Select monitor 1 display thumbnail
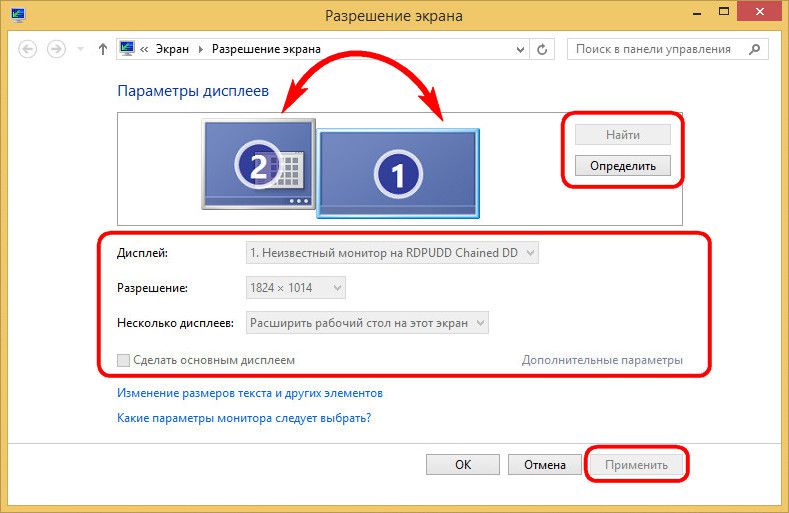789x513 pixels. point(397,173)
